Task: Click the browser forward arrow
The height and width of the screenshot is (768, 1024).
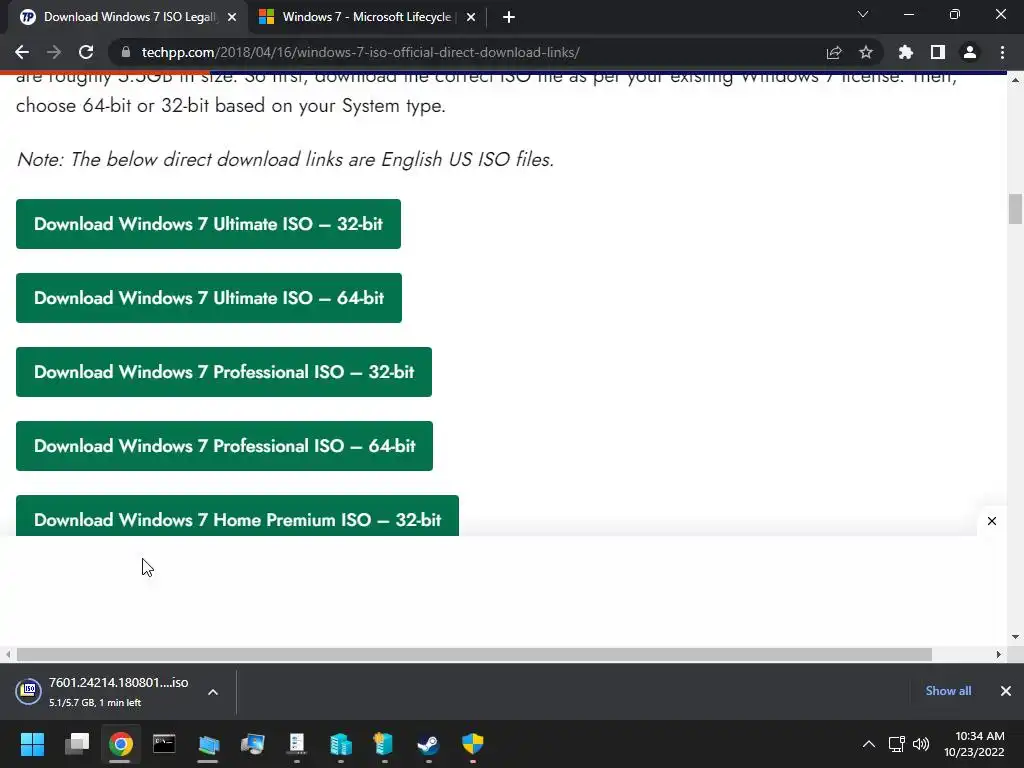Action: 54,52
